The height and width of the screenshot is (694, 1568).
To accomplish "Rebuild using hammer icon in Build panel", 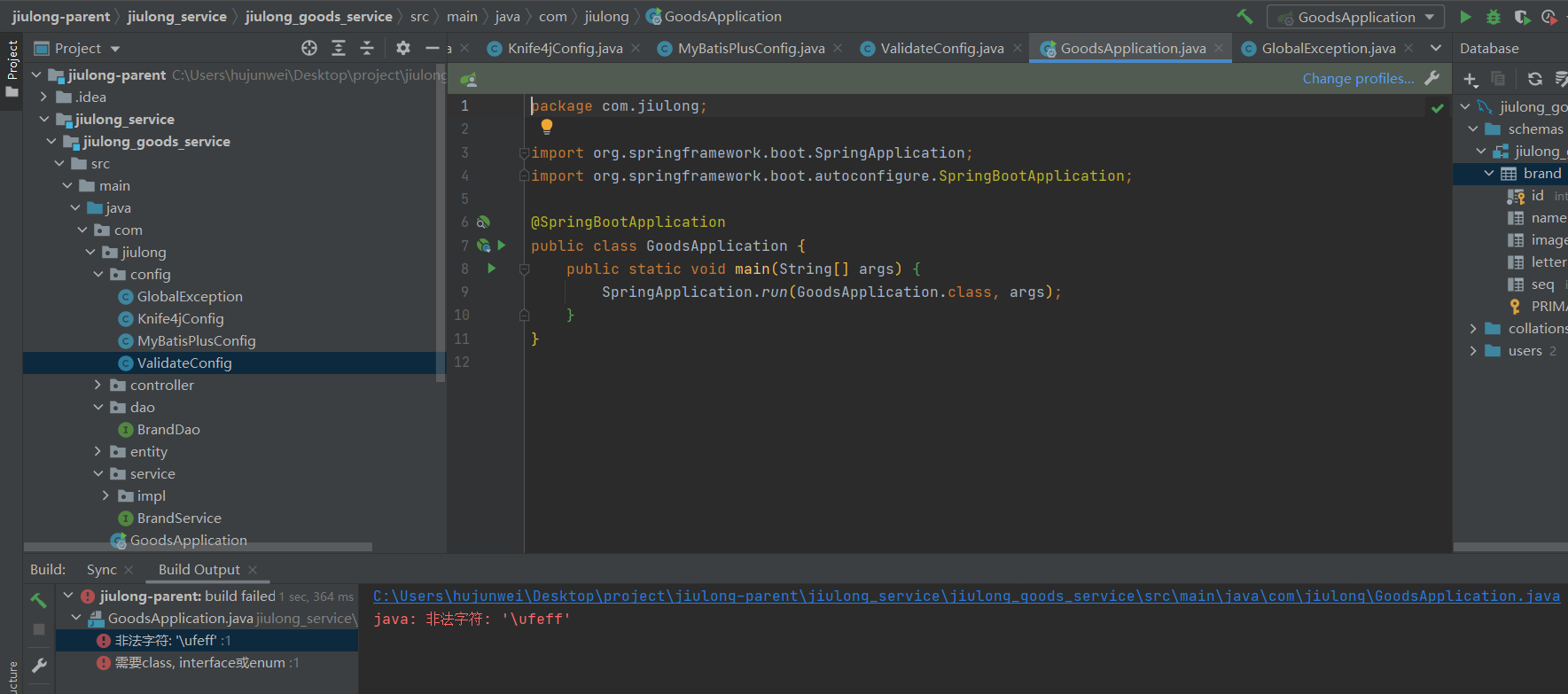I will point(38,600).
